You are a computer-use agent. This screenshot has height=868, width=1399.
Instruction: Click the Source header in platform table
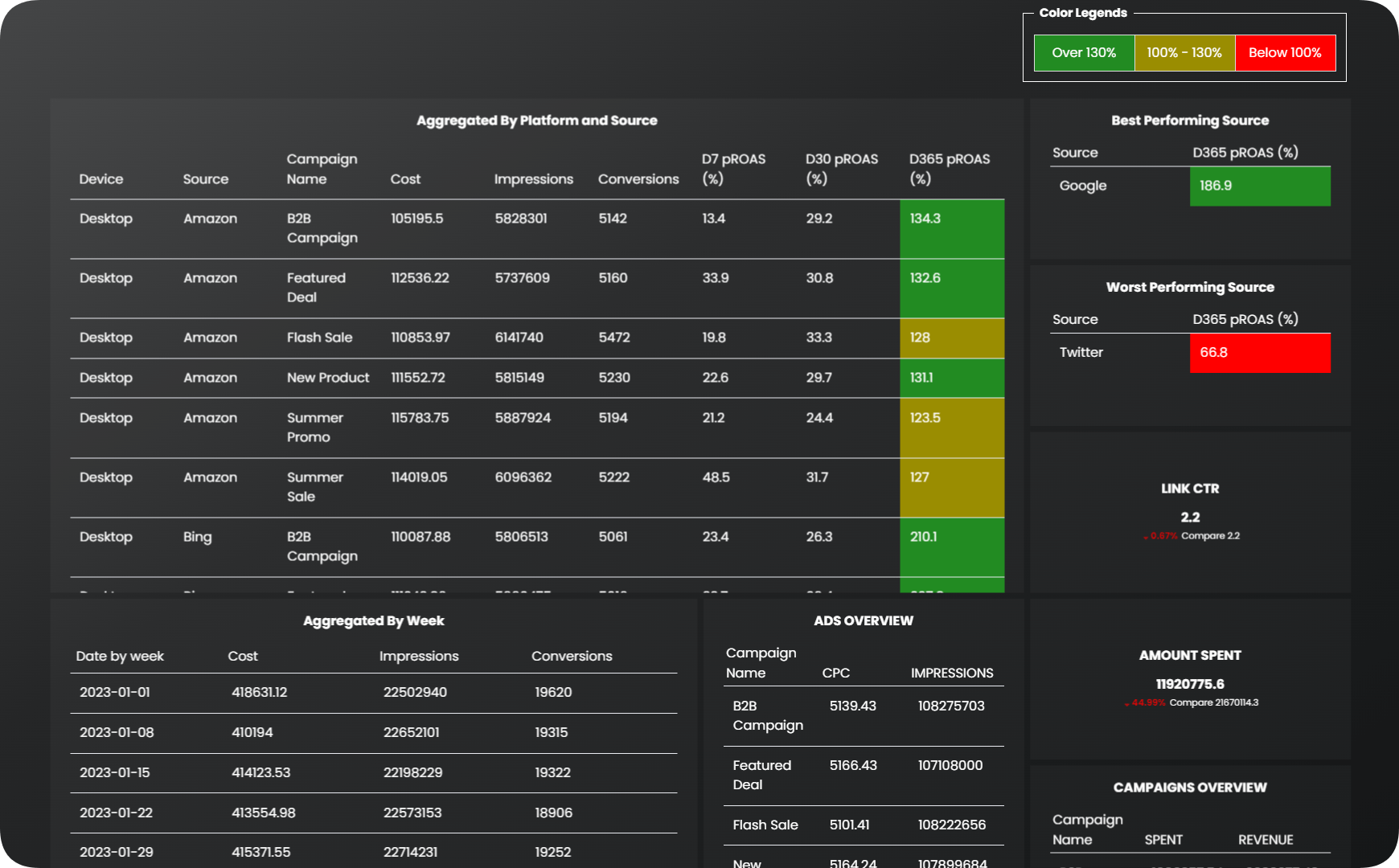[206, 179]
